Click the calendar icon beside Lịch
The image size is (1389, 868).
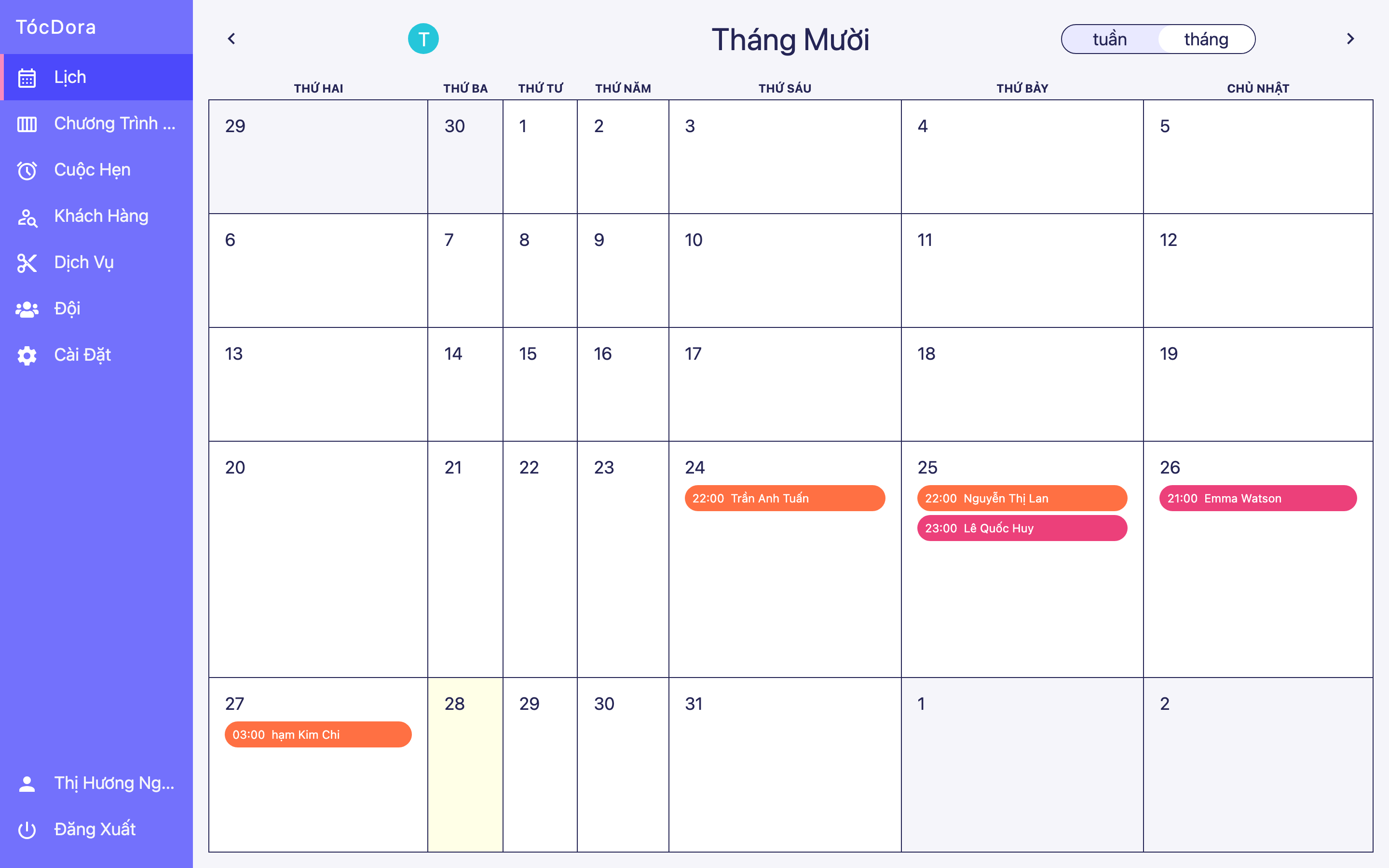coord(27,78)
